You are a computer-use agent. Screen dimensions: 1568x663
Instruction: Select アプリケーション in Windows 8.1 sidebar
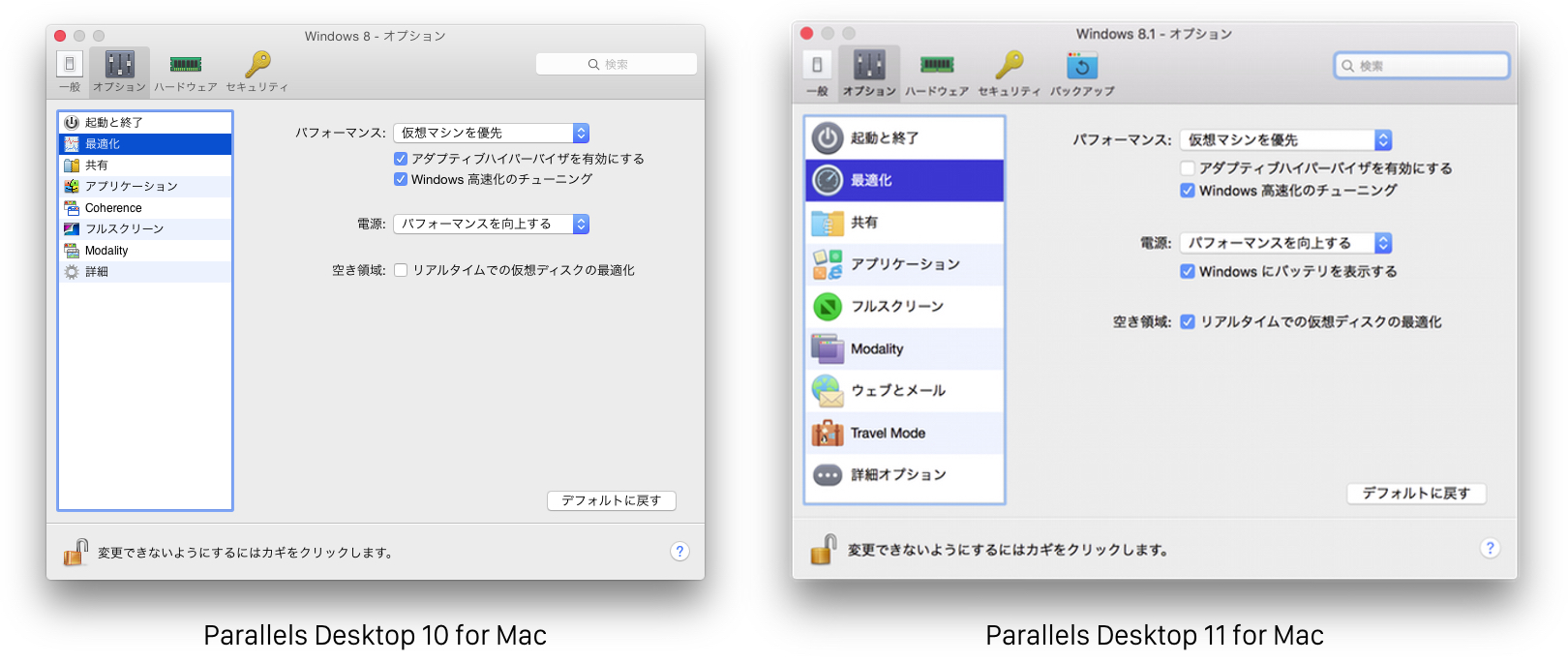(x=904, y=264)
